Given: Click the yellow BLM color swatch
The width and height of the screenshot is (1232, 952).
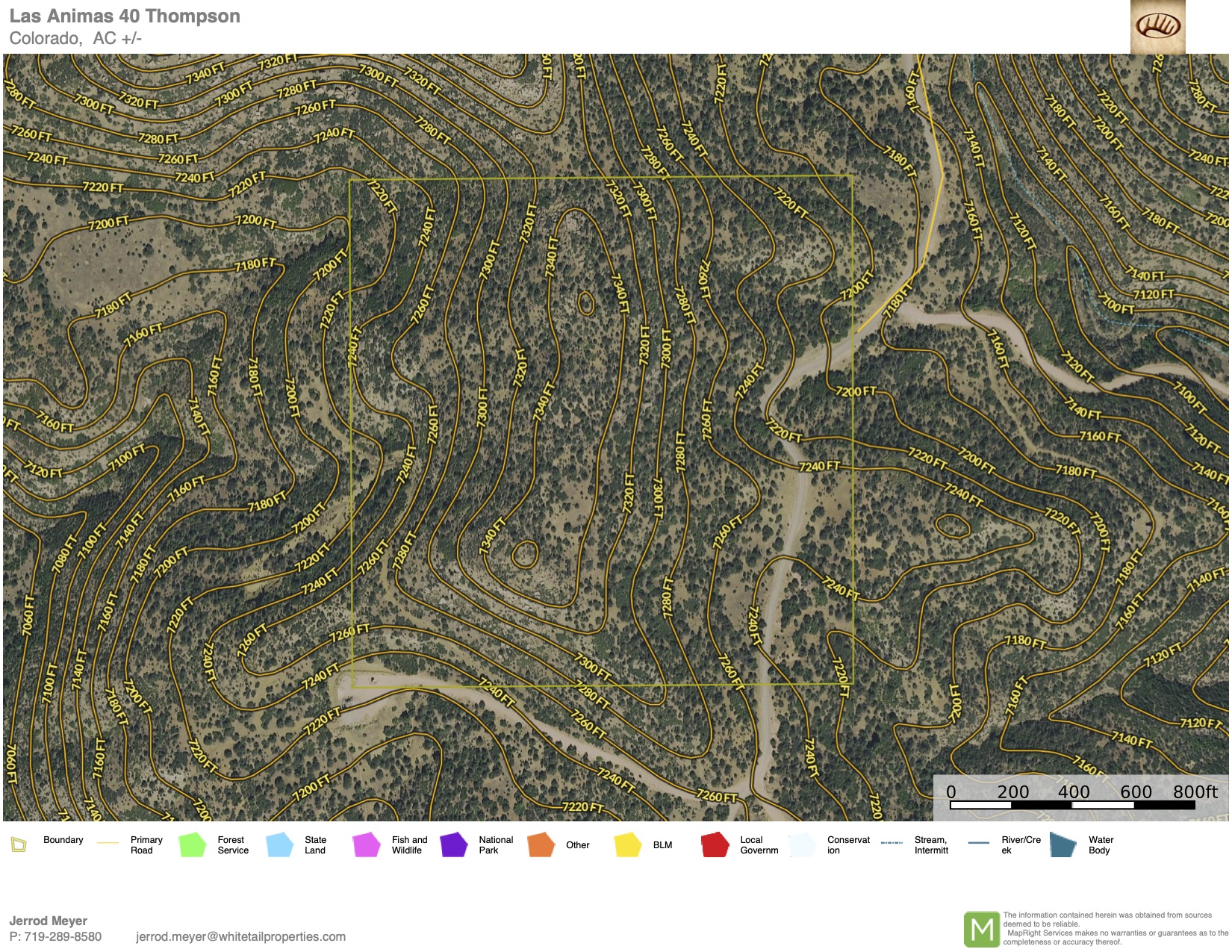Looking at the screenshot, I should (628, 844).
